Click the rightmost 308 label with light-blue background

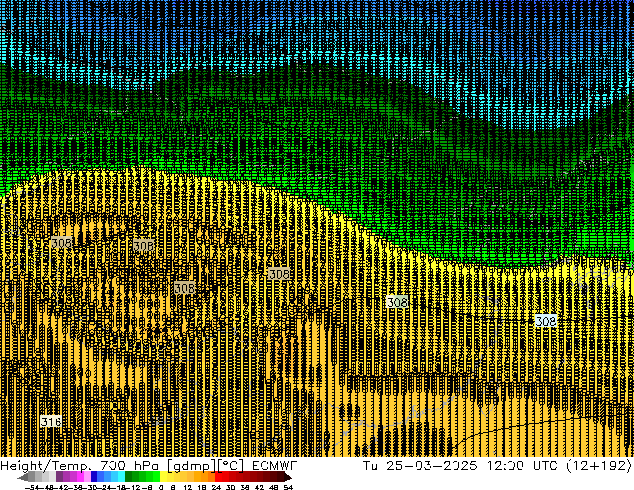(546, 321)
